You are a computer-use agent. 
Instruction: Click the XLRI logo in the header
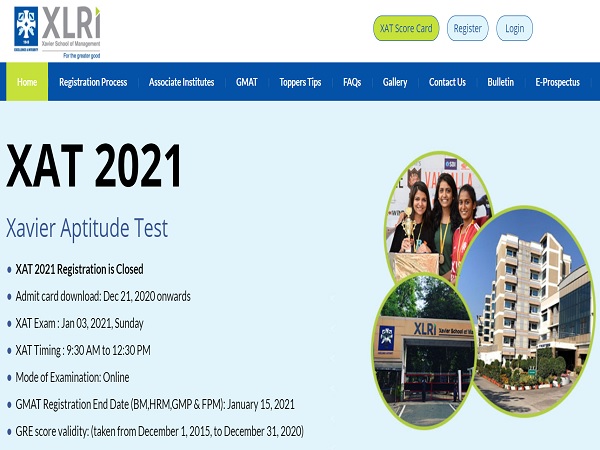pos(57,33)
